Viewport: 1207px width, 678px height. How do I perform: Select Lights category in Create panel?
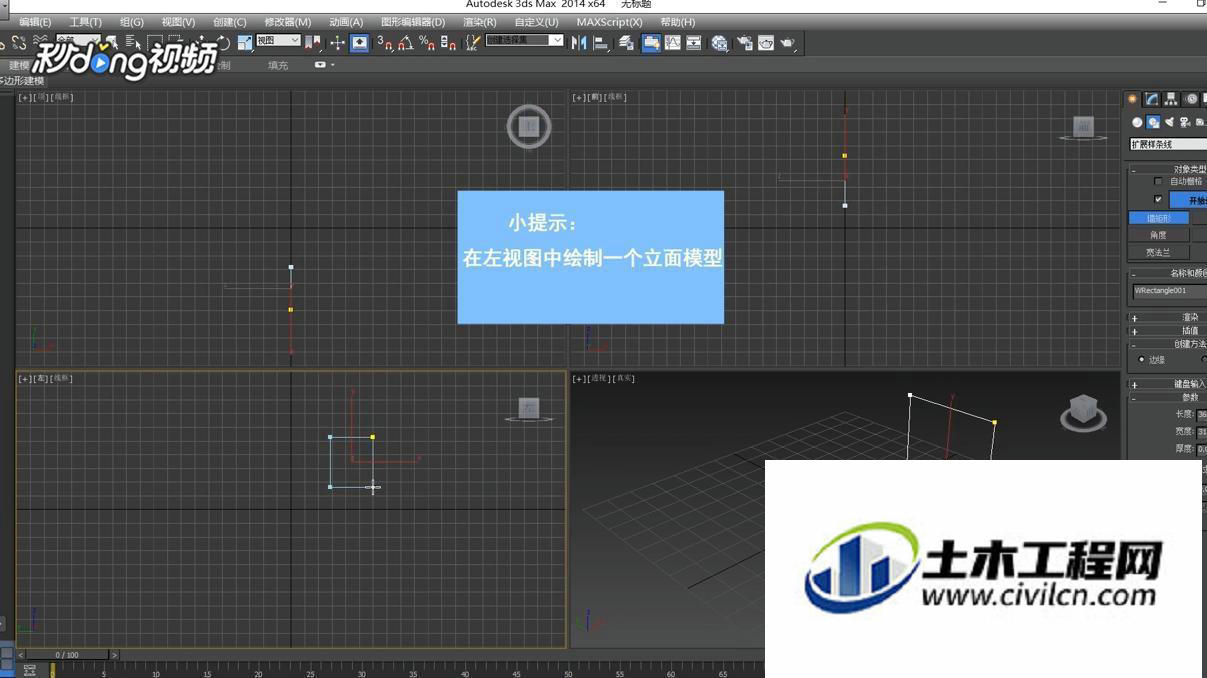pyautogui.click(x=1169, y=122)
